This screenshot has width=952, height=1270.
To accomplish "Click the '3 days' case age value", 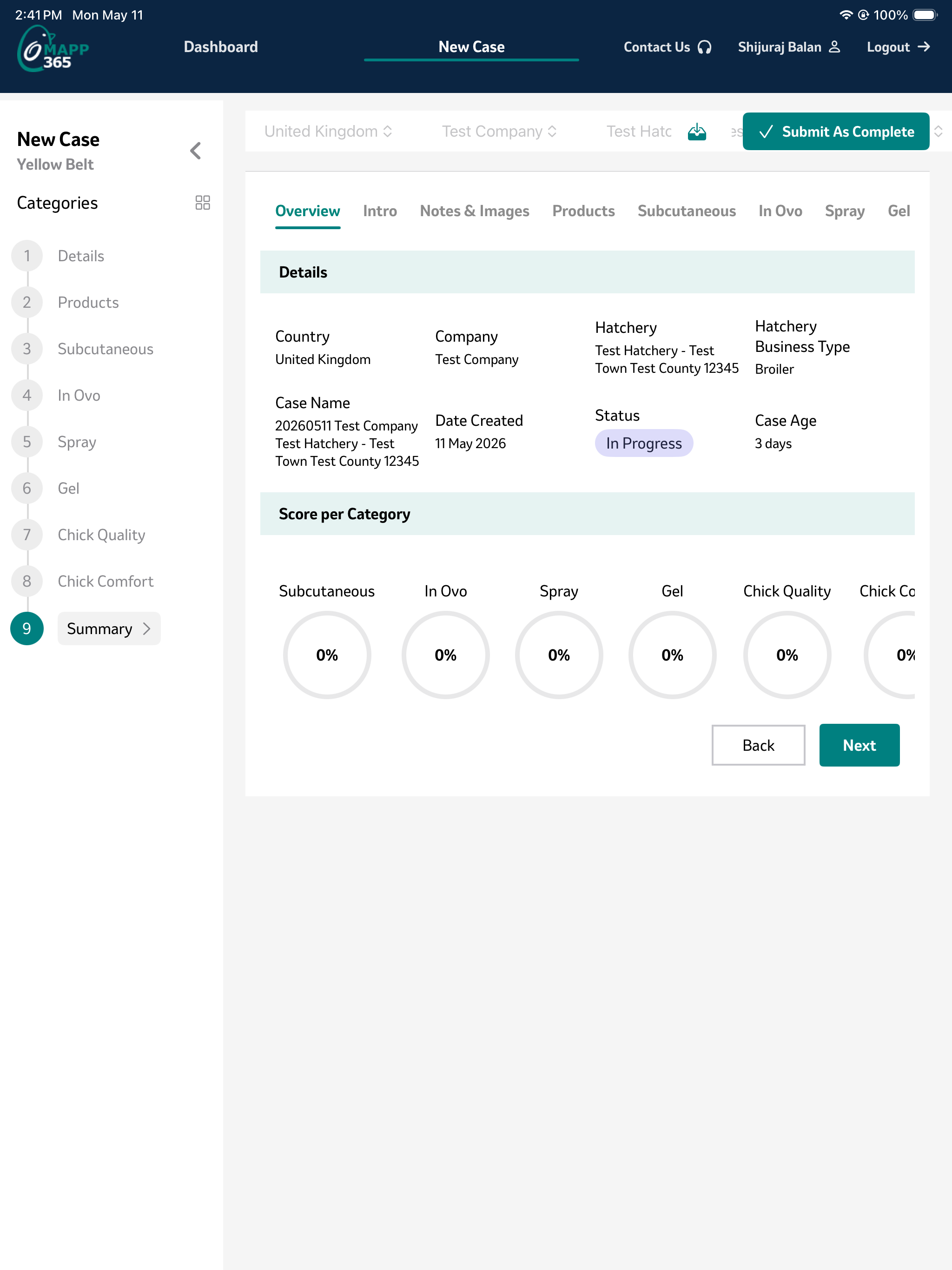I will coord(773,444).
